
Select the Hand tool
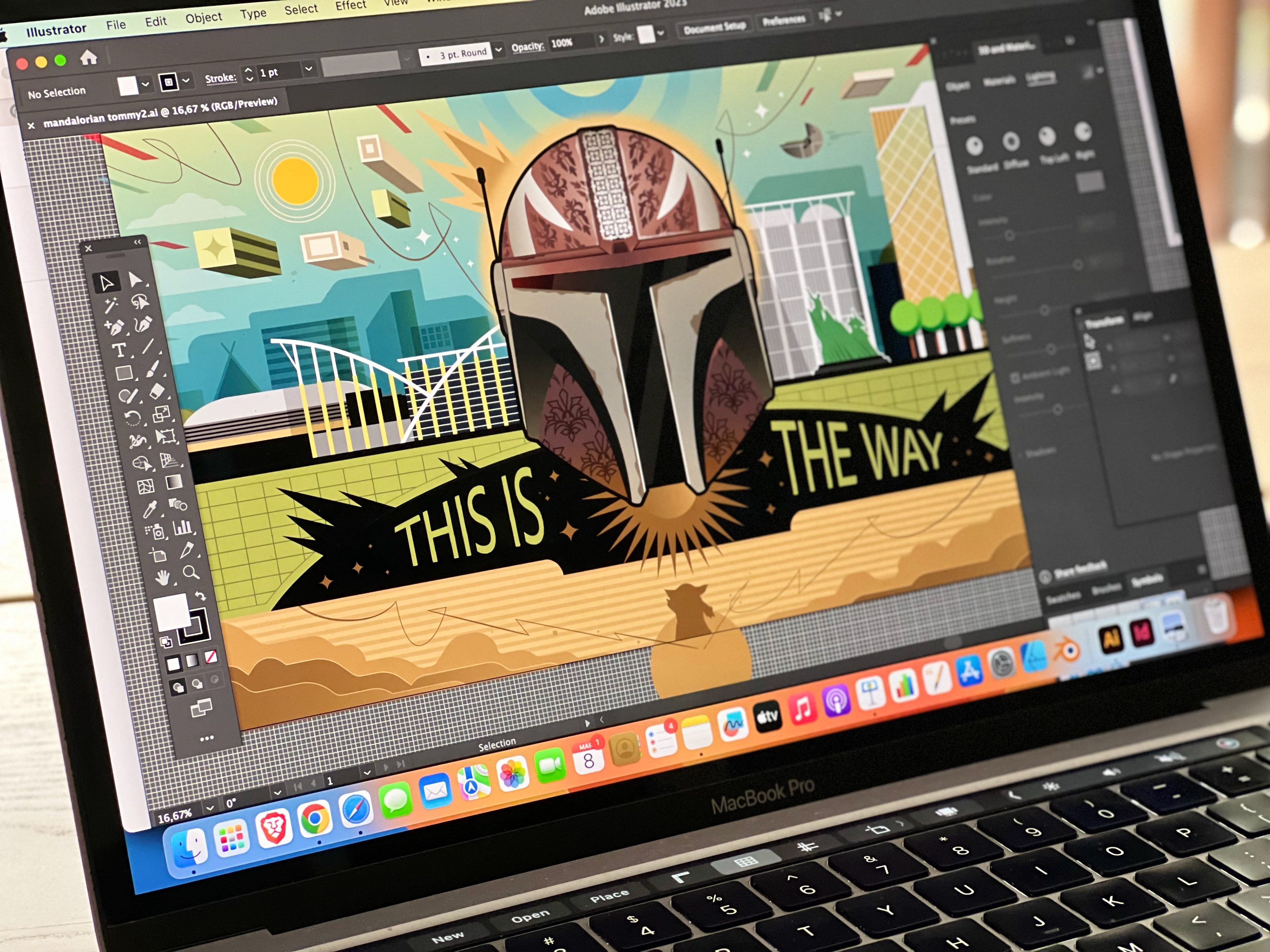[162, 577]
